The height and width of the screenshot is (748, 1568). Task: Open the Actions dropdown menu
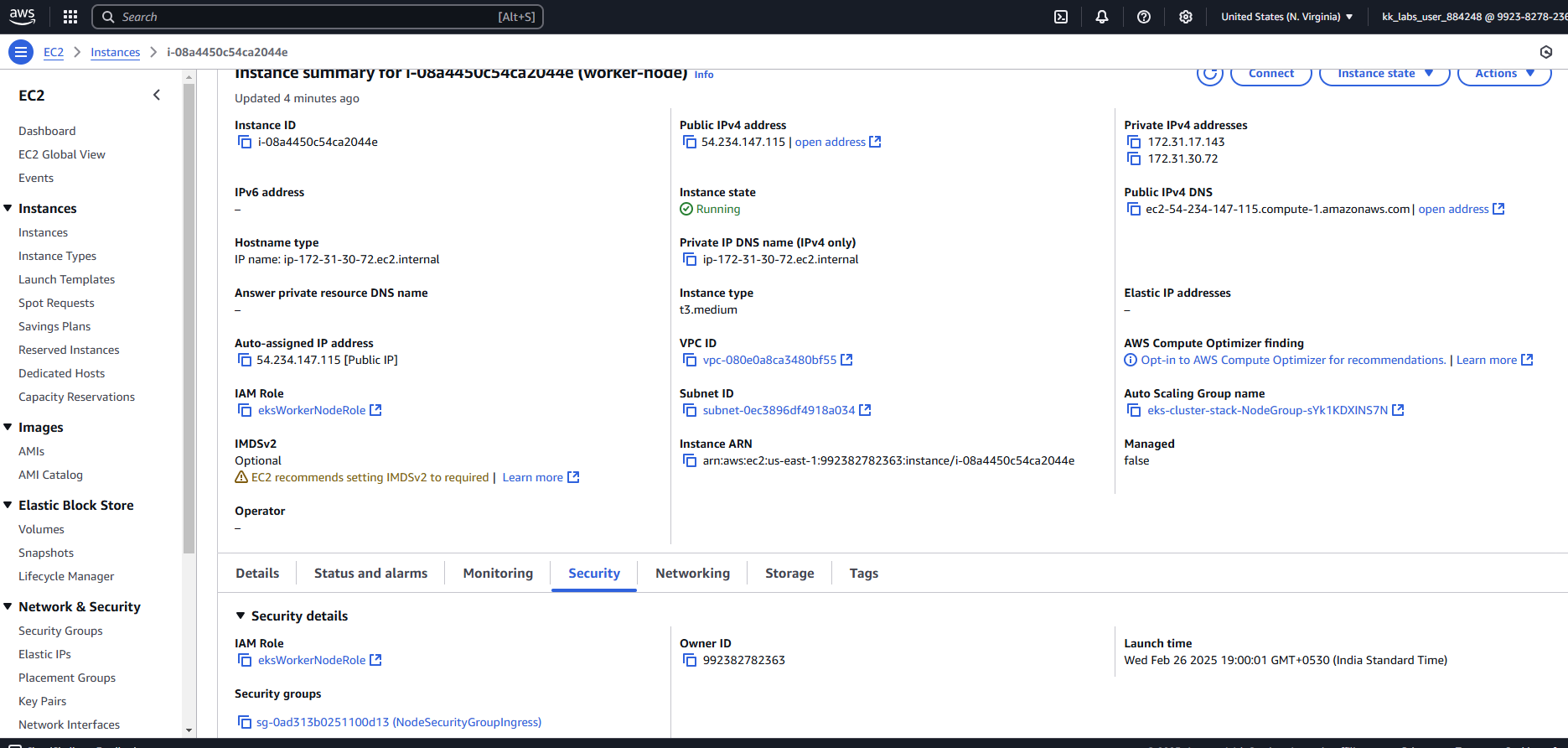pos(1503,75)
